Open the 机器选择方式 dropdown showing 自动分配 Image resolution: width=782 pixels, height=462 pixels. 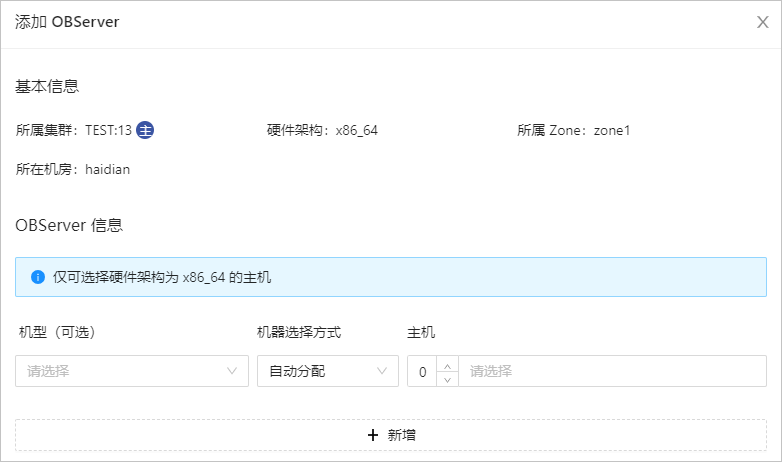[x=328, y=371]
